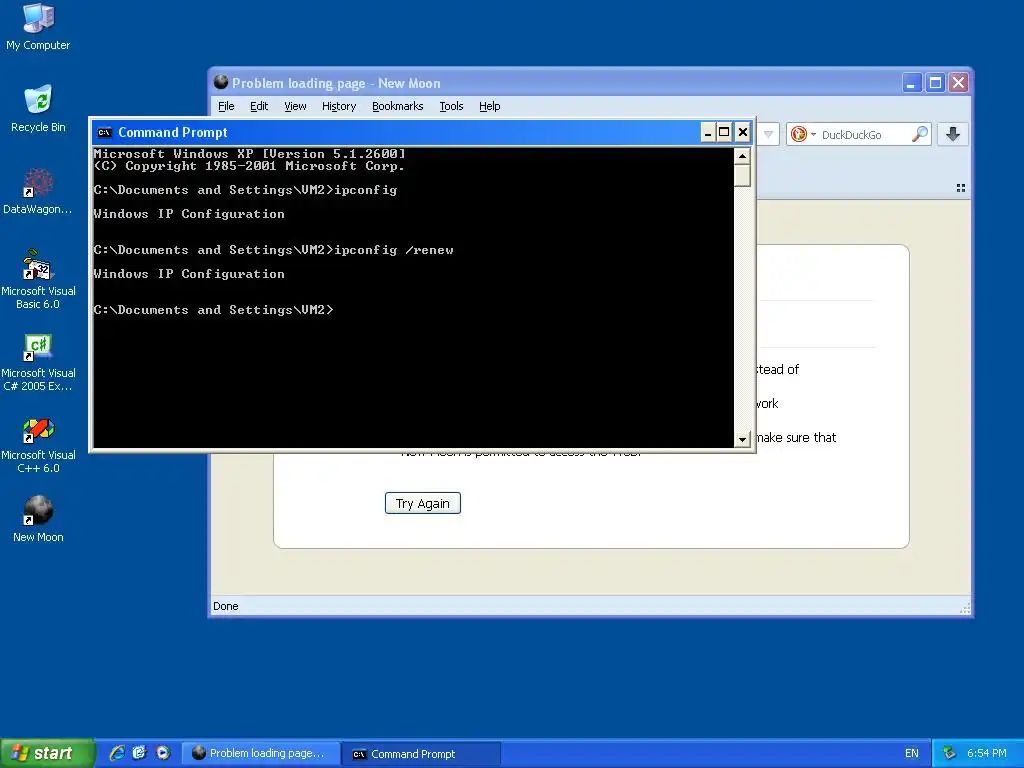Viewport: 1024px width, 768px height.
Task: Launch Windows Media Player from Quick Launch
Action: [163, 753]
